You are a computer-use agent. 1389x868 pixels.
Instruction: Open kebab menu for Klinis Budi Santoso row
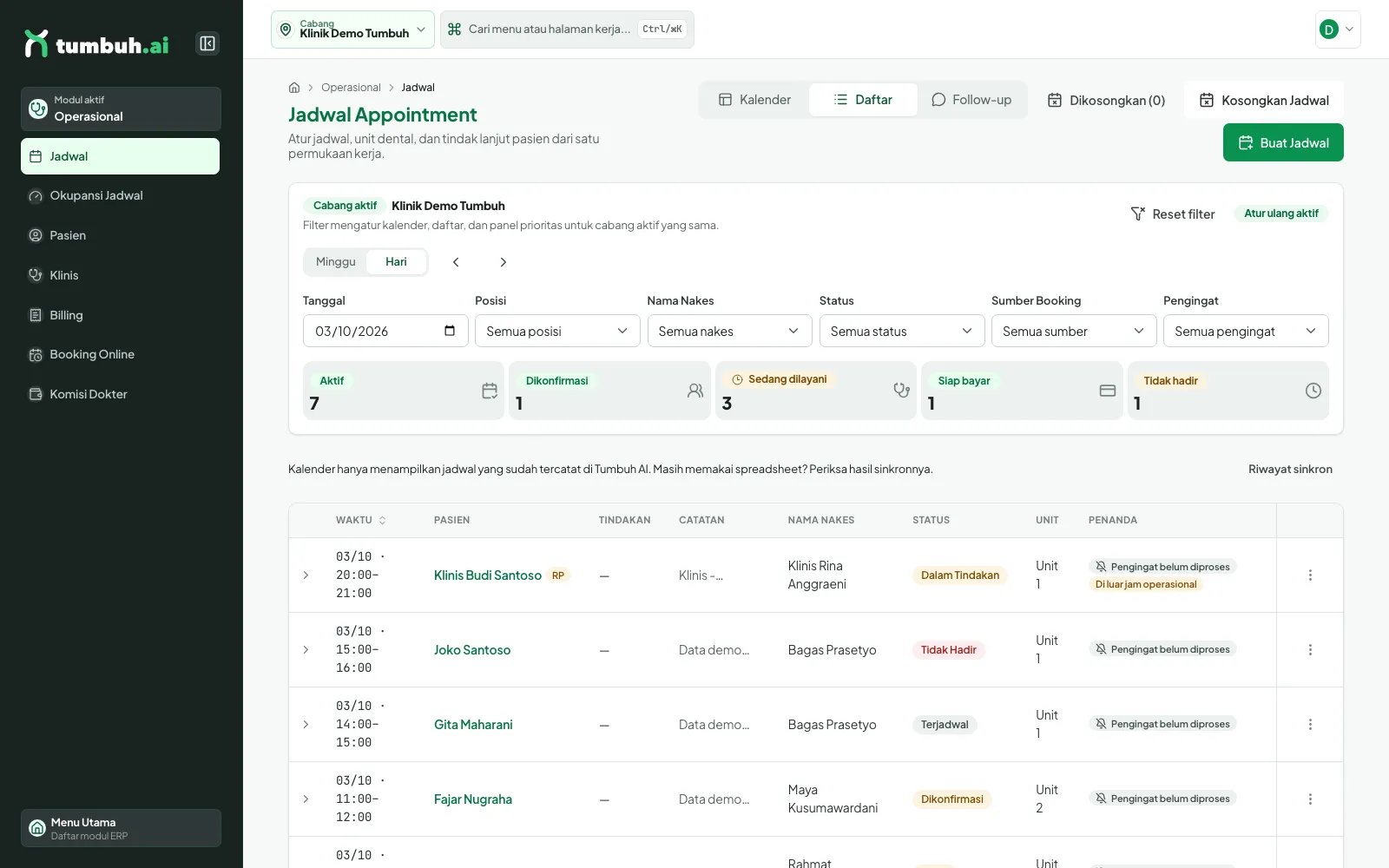[1310, 575]
